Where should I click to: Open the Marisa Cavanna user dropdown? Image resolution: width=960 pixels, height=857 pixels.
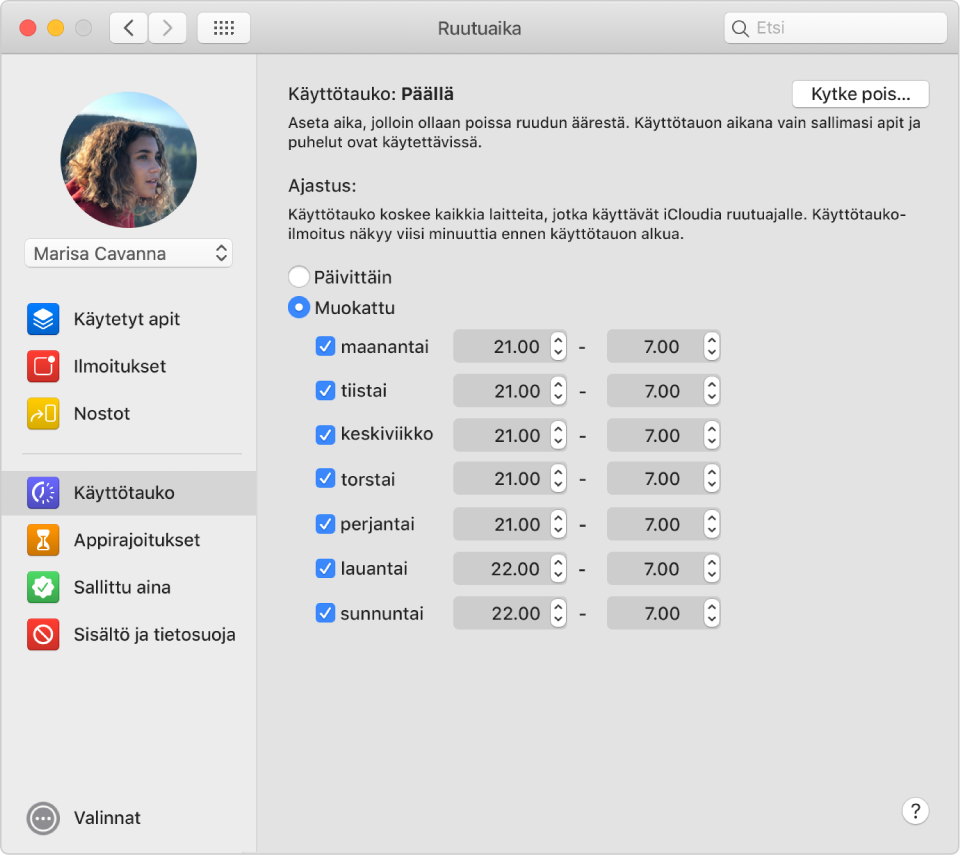[129, 253]
